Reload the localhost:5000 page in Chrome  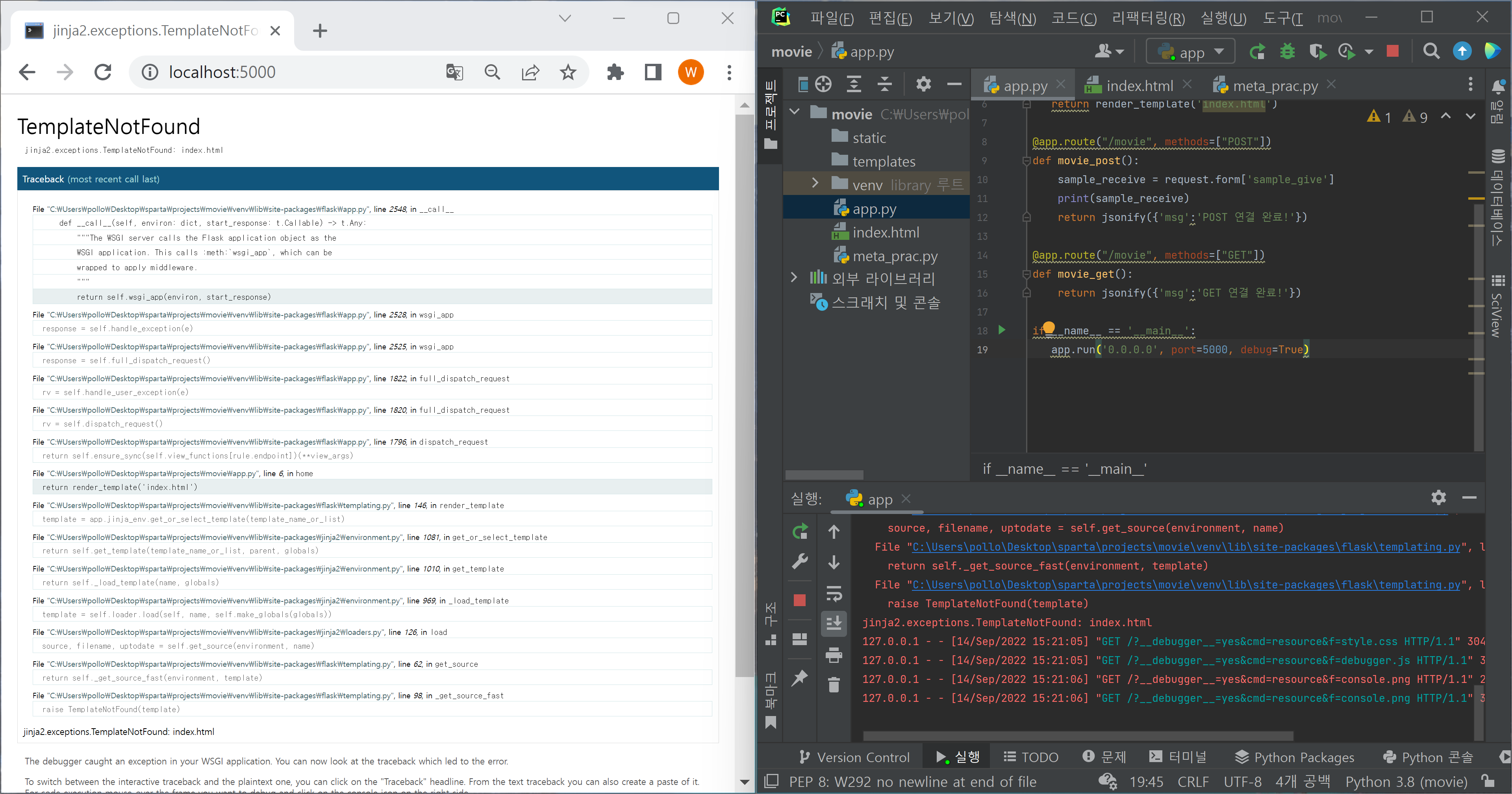[x=103, y=72]
